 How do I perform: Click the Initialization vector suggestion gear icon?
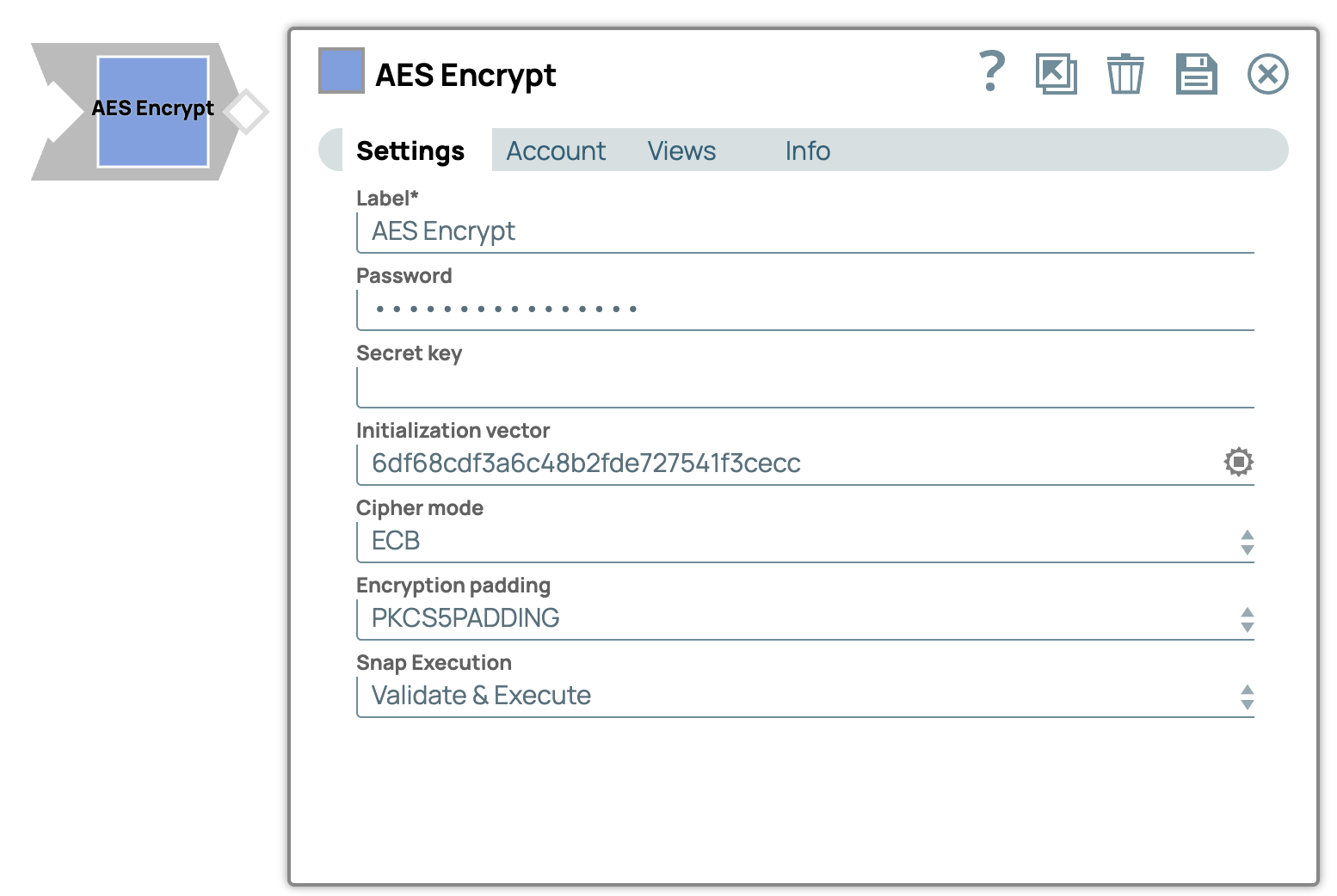pyautogui.click(x=1238, y=463)
